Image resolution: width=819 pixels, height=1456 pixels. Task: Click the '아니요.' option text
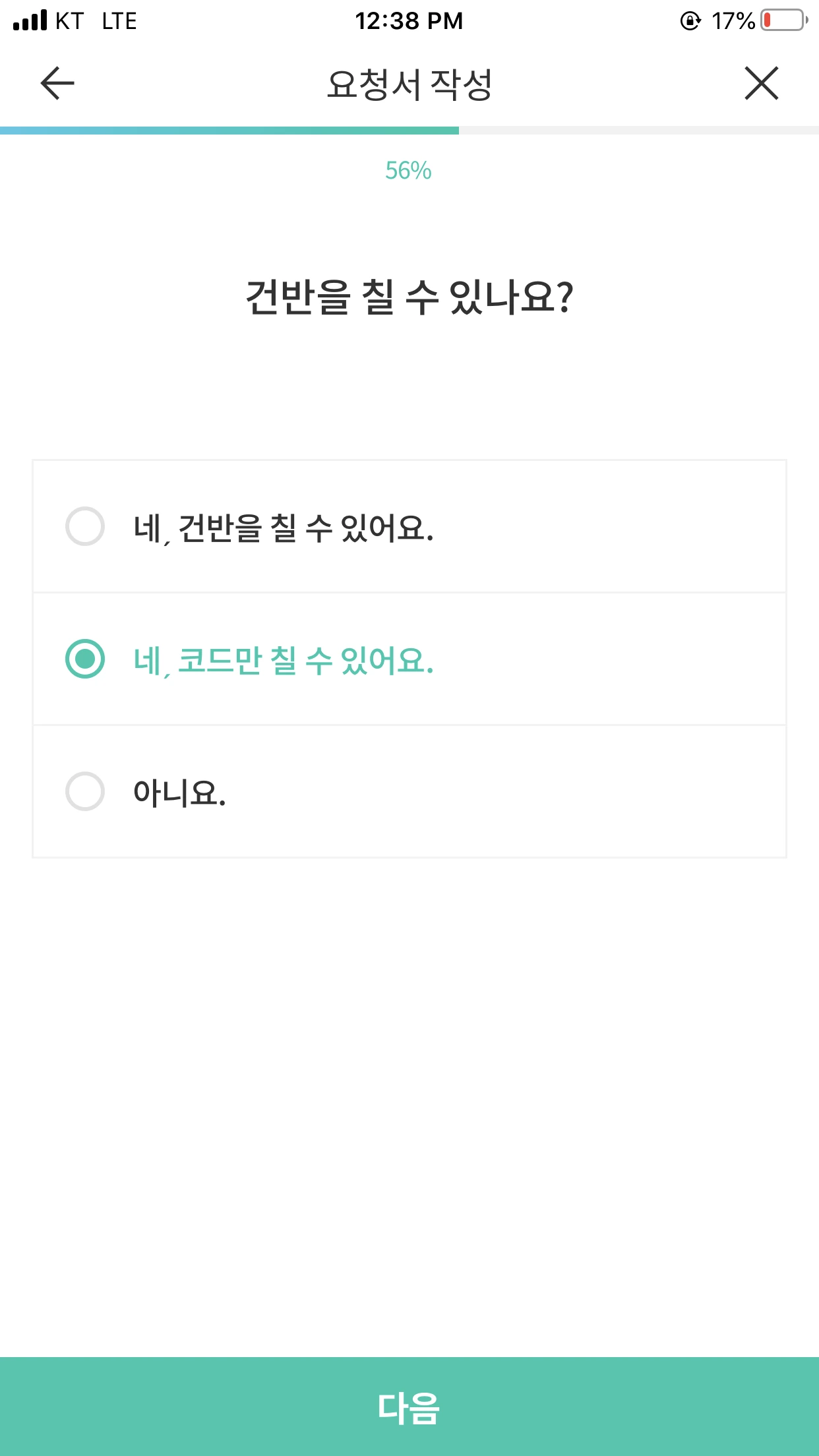pos(179,793)
